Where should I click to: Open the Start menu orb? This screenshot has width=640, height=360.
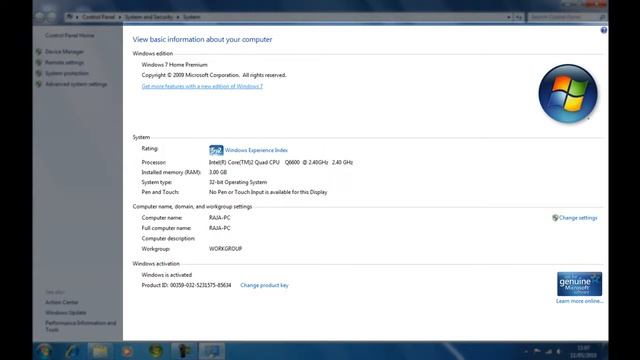pos(44,351)
